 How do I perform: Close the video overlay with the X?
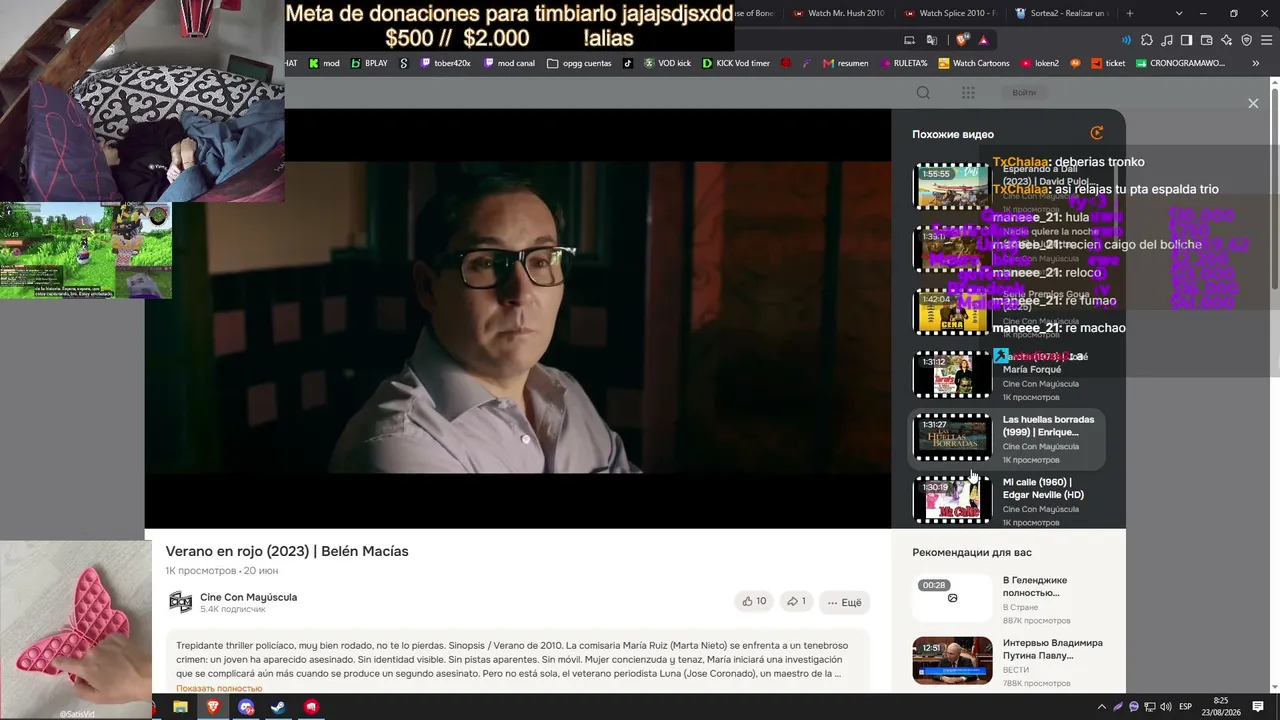(1253, 103)
